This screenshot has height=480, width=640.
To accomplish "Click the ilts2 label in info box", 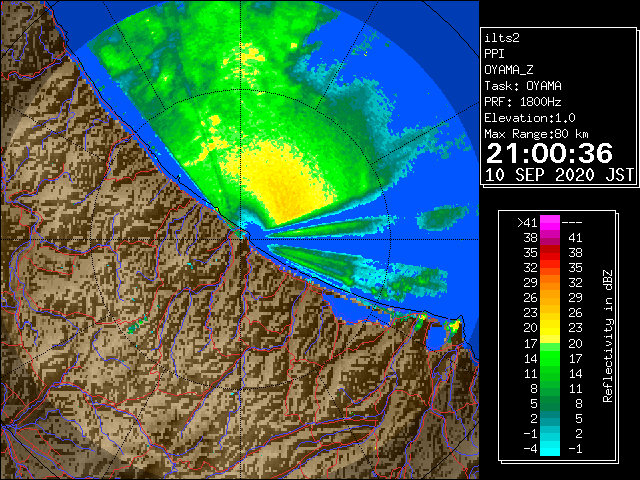I will (x=502, y=38).
